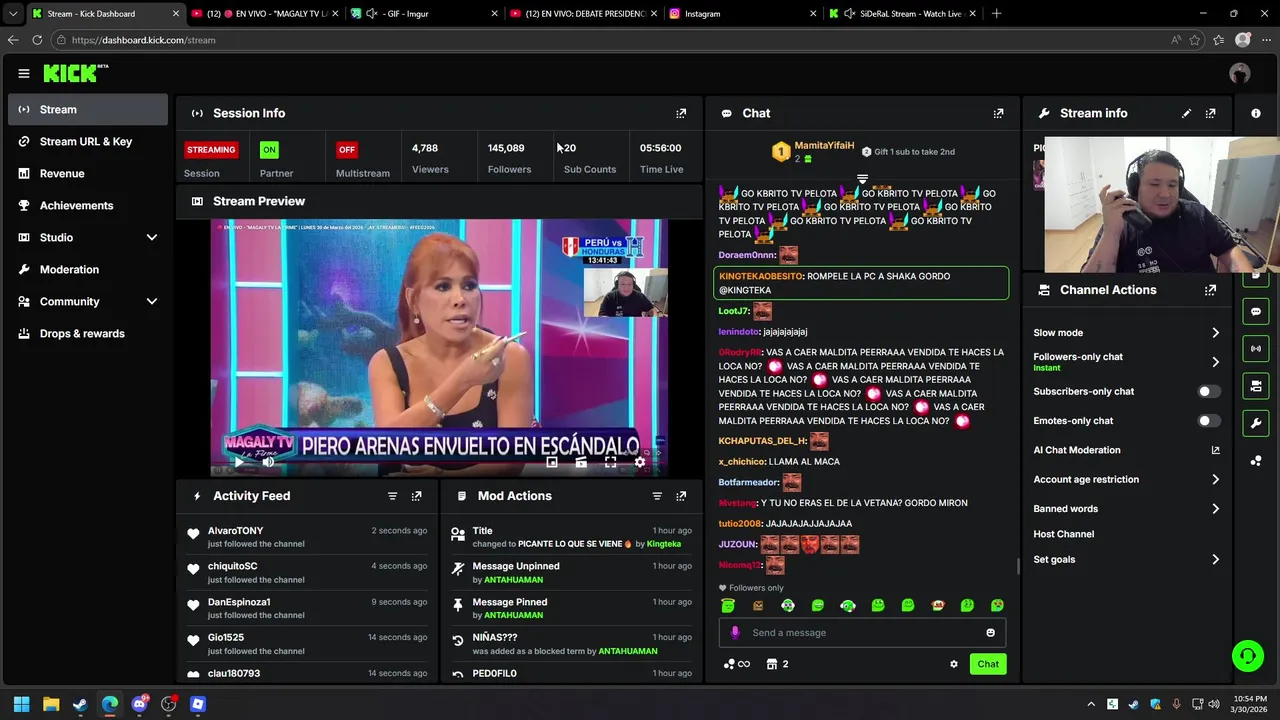Click AlvaroTONY in Activity Feed
The width and height of the screenshot is (1280, 720).
236,531
